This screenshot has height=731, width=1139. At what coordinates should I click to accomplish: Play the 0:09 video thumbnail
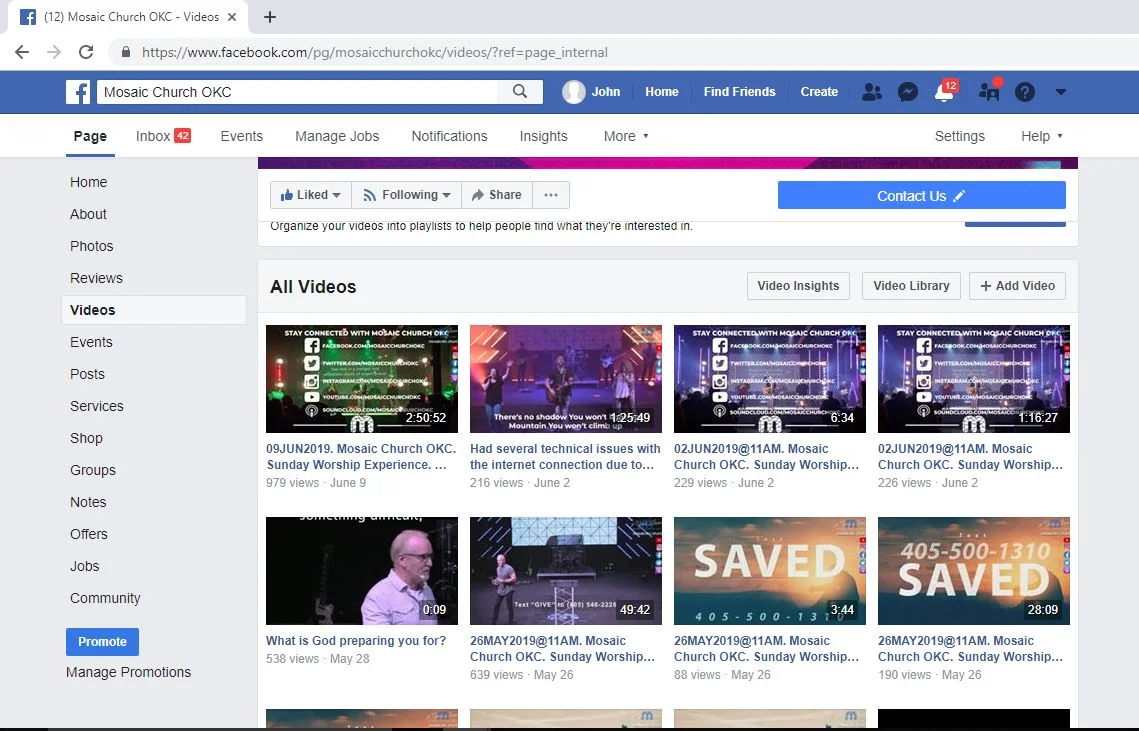click(x=362, y=570)
